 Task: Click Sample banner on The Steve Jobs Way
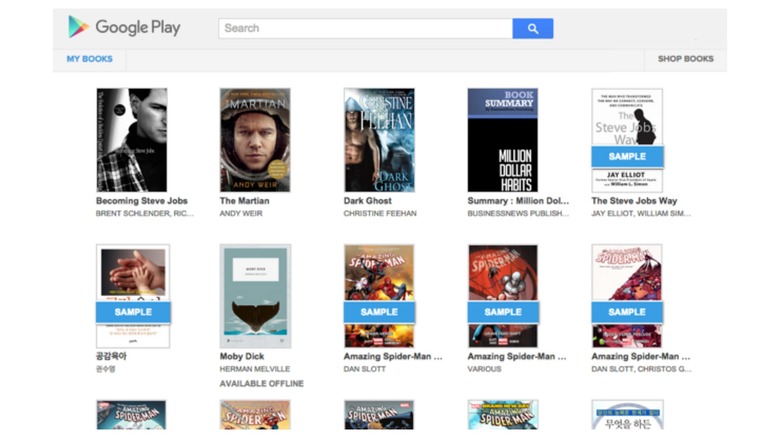[x=627, y=156]
